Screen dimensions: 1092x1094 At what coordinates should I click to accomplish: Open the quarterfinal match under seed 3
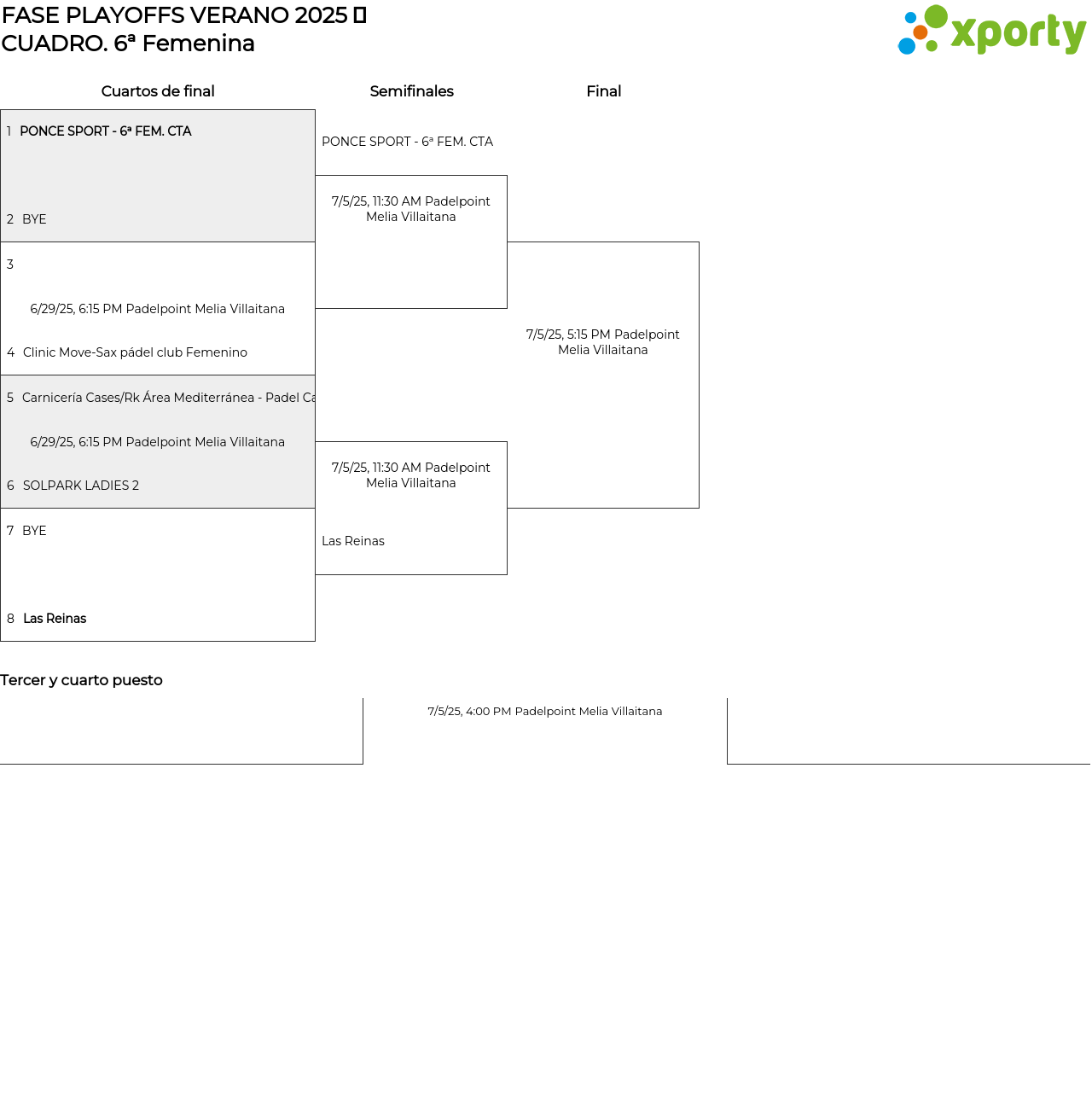[x=157, y=309]
